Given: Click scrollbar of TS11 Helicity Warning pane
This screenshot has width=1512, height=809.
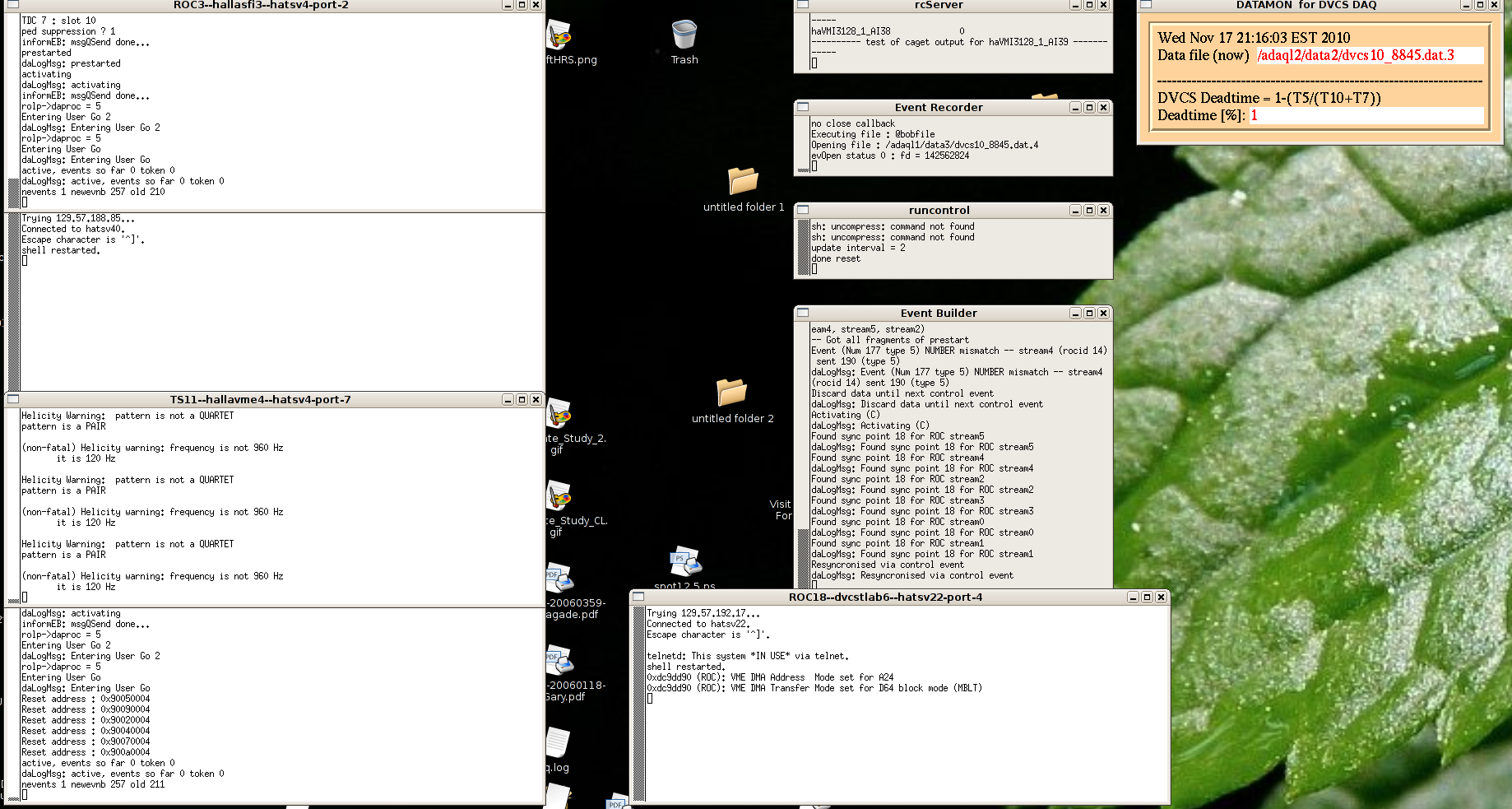Looking at the screenshot, I should click(13, 507).
